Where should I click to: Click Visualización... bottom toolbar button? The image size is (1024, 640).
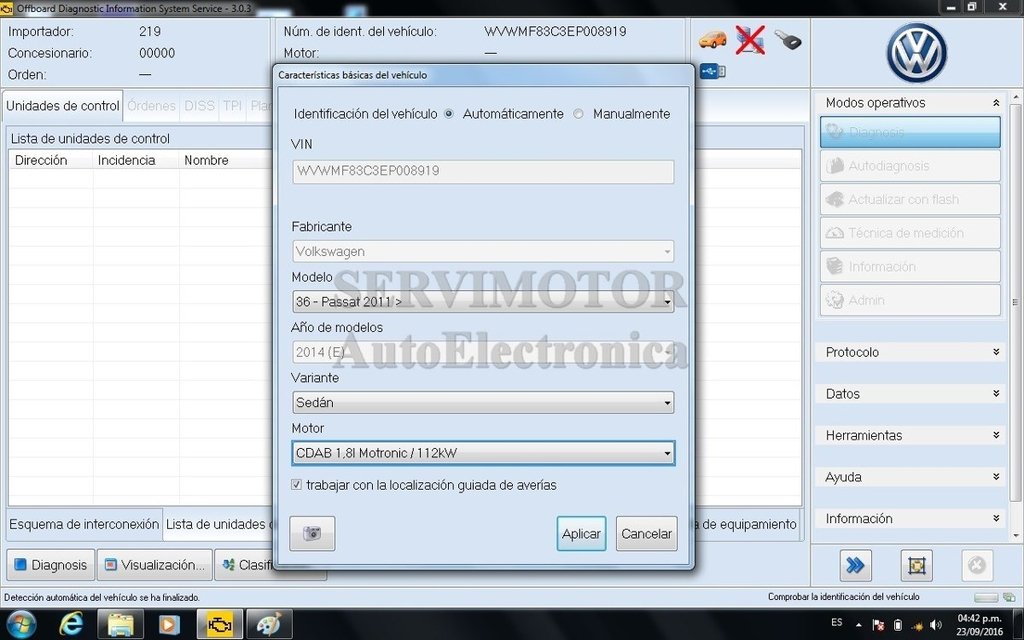(x=155, y=565)
